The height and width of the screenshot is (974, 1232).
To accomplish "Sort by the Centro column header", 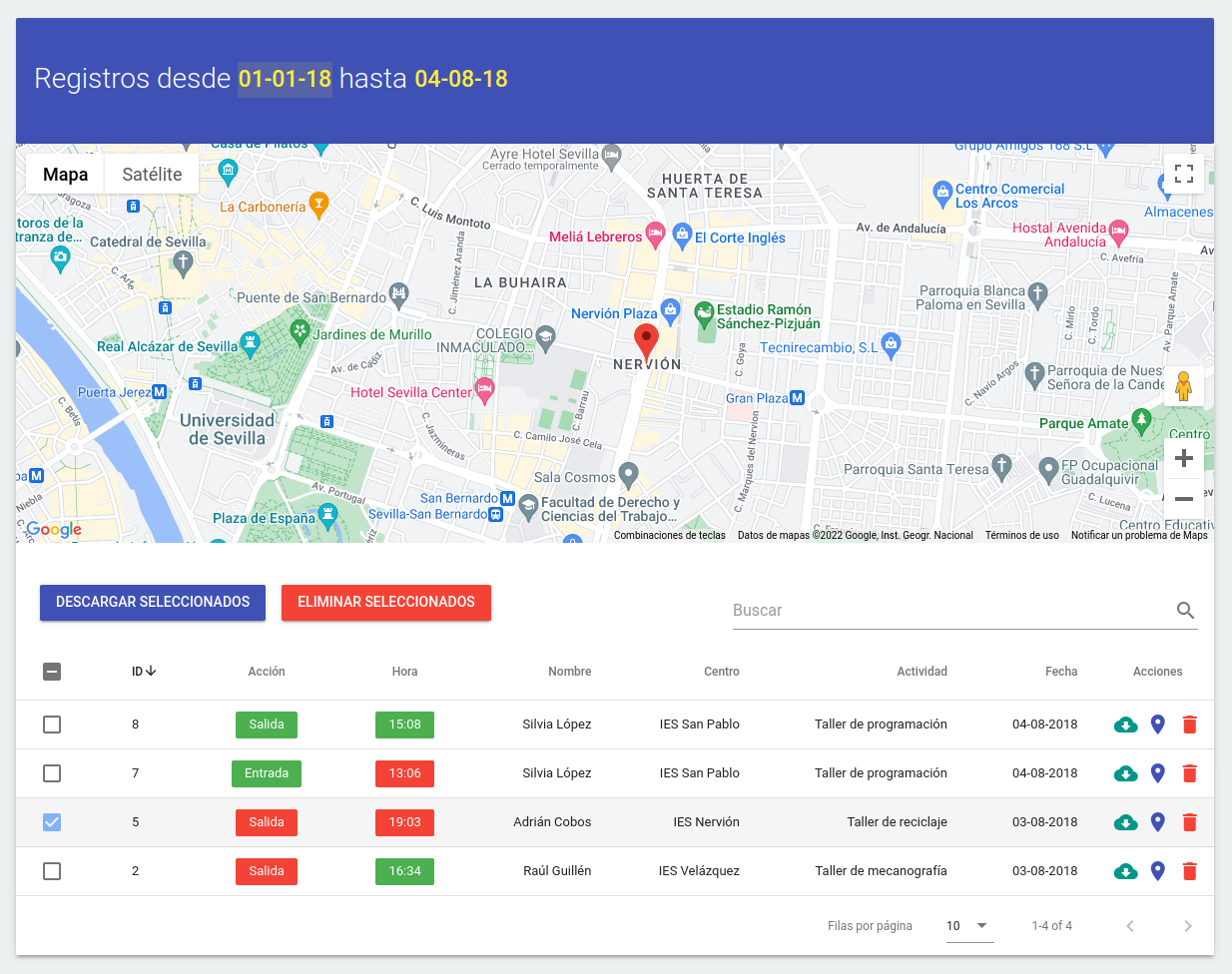I will (721, 672).
